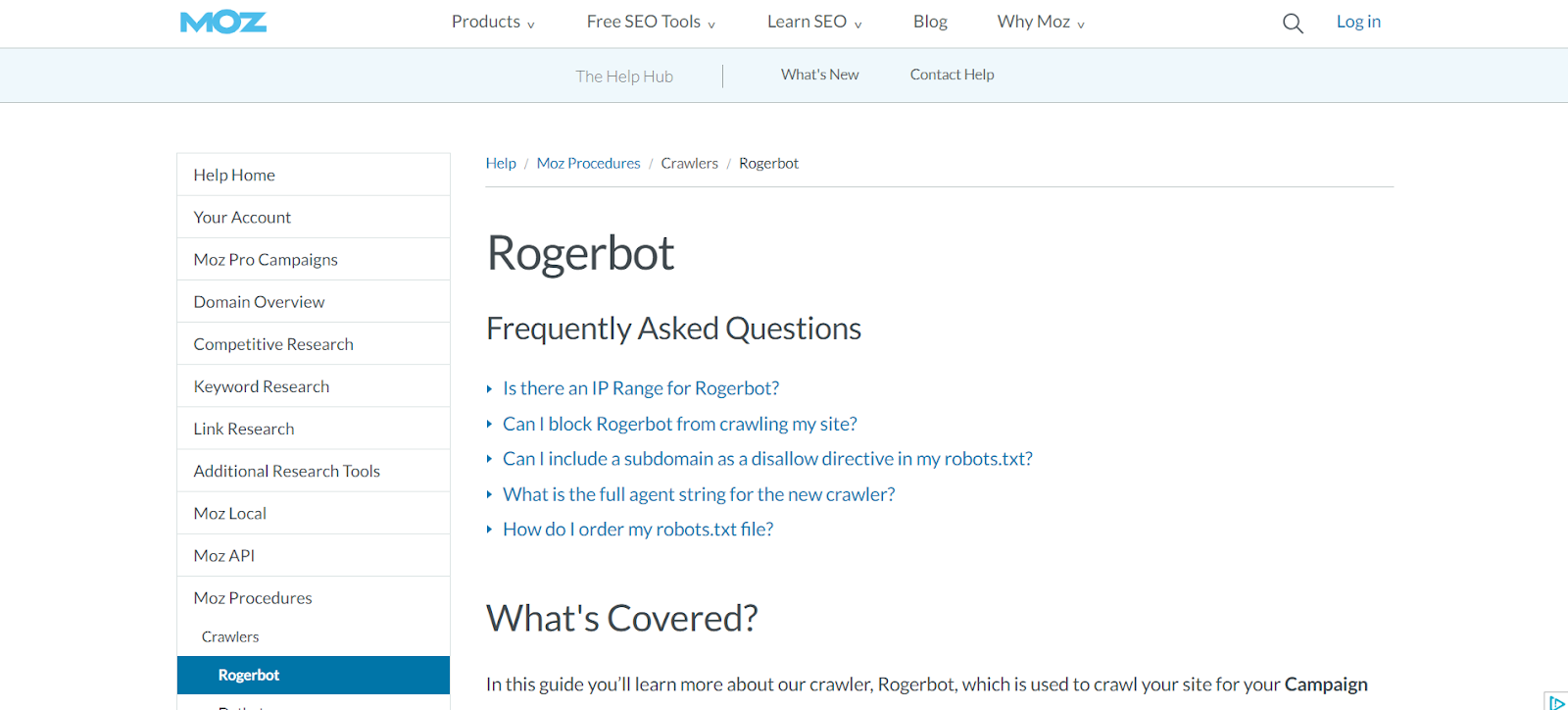Screen dimensions: 1568x710
Task: Select Crawlers sub-item in sidebar
Action: (x=314, y=636)
